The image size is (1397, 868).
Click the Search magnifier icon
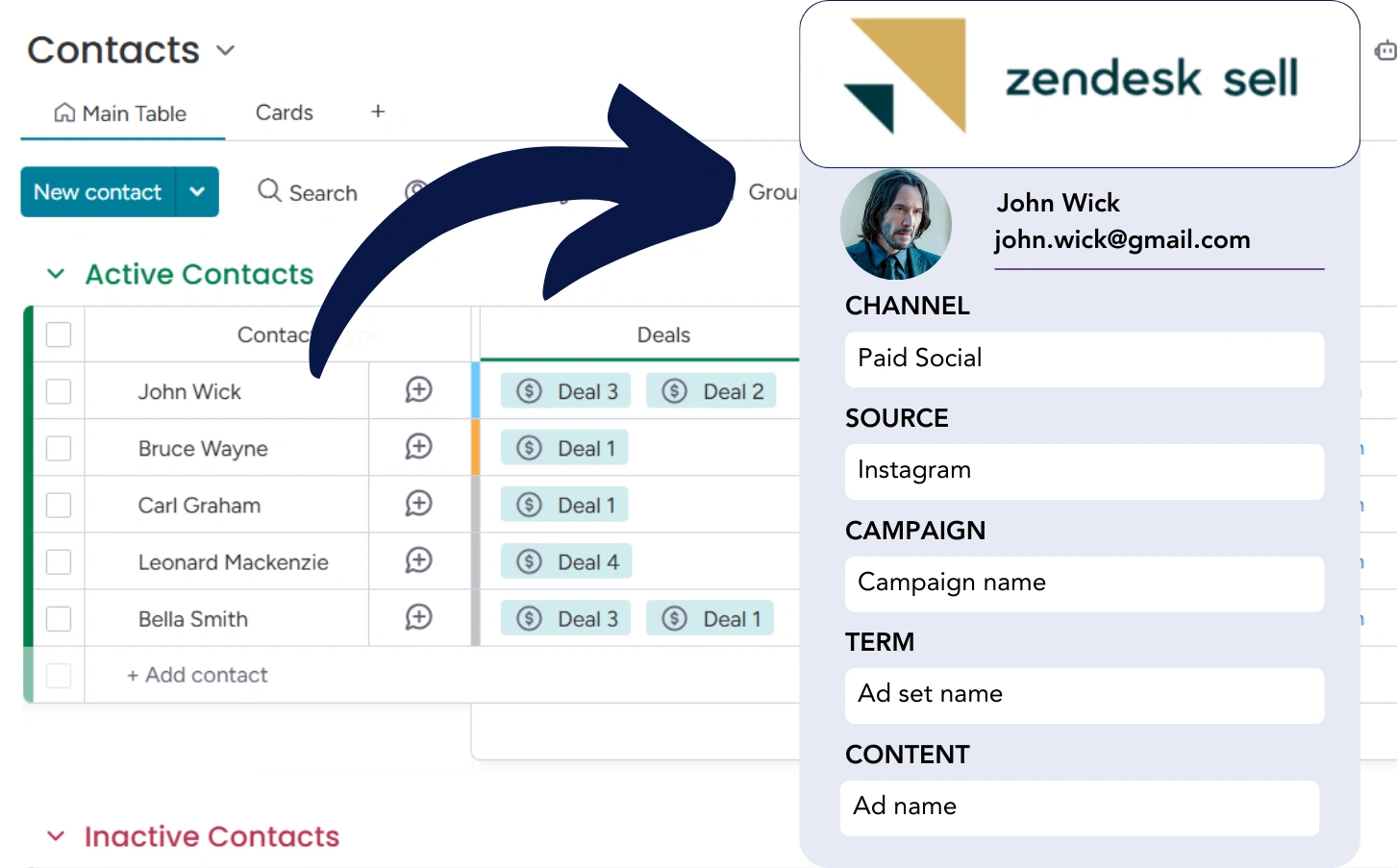point(269,191)
